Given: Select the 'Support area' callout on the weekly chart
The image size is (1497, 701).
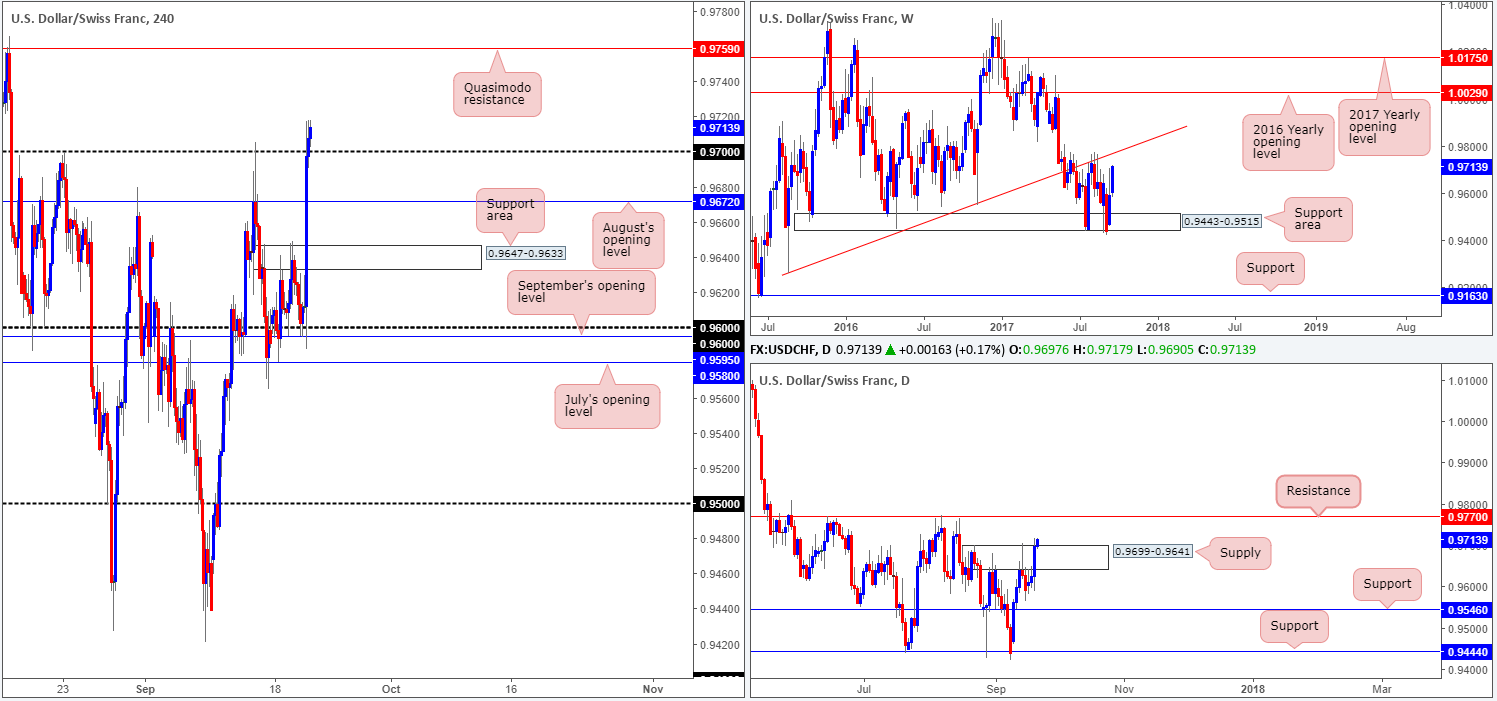Looking at the screenshot, I should point(1317,218).
